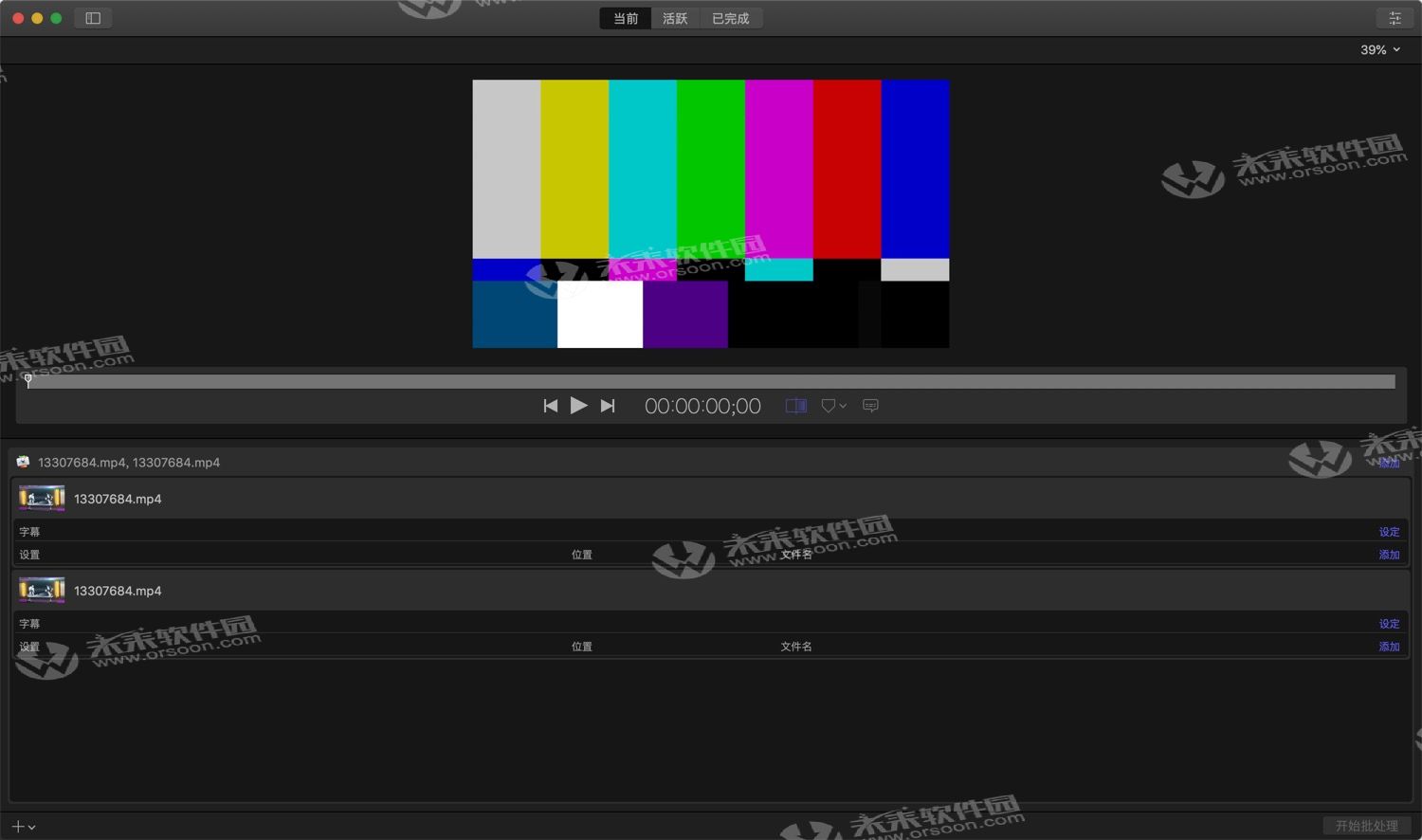Open the inspector with the settings icon top right

(1395, 17)
